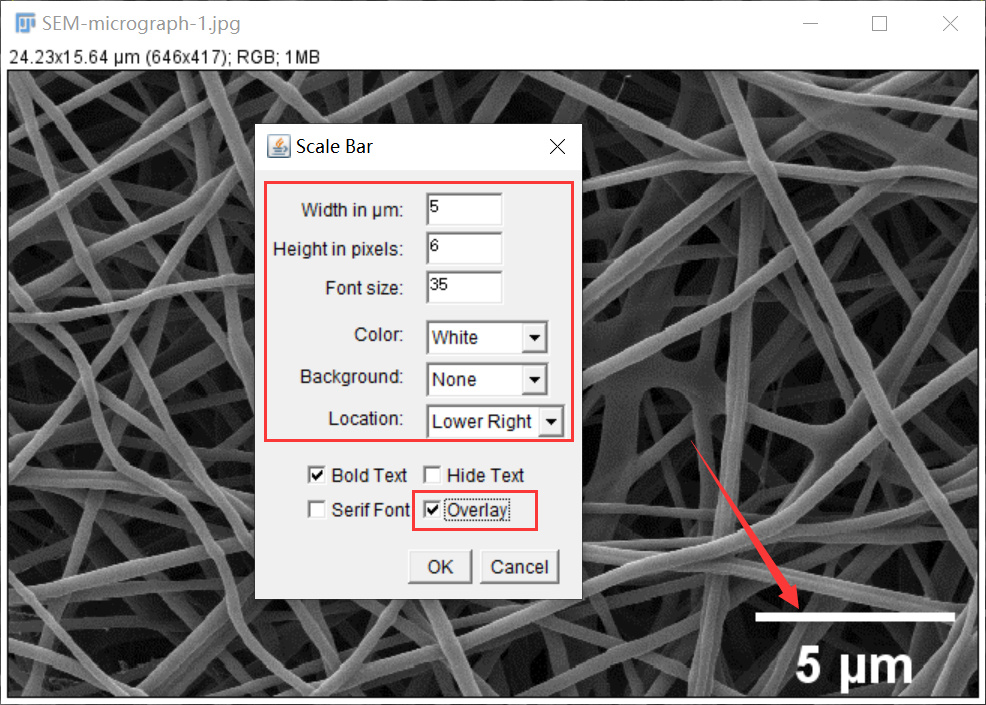Image resolution: width=986 pixels, height=705 pixels.
Task: Expand the Background dropdown set to None
Action: (486, 380)
